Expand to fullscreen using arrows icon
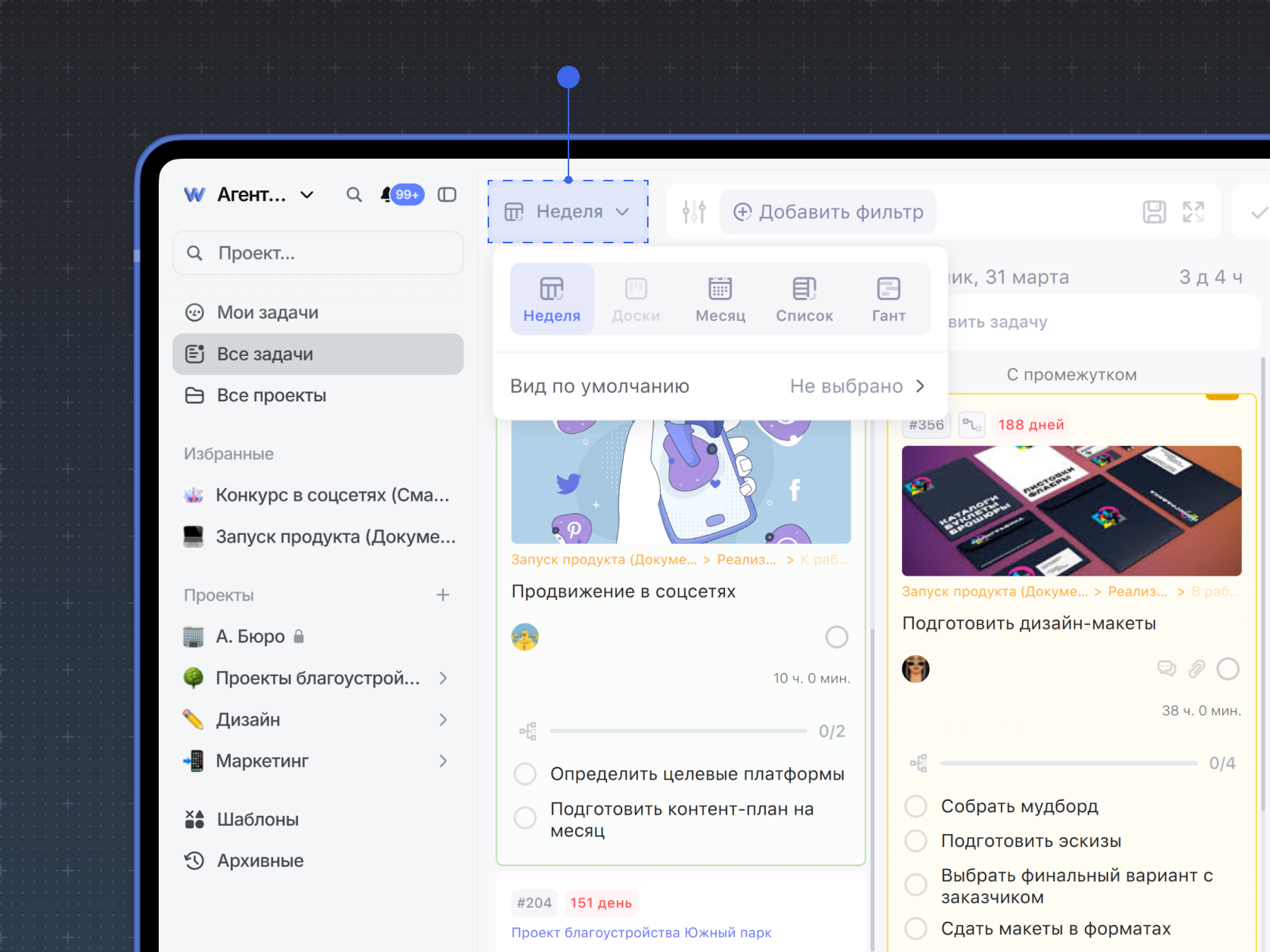The image size is (1270, 952). (1193, 212)
